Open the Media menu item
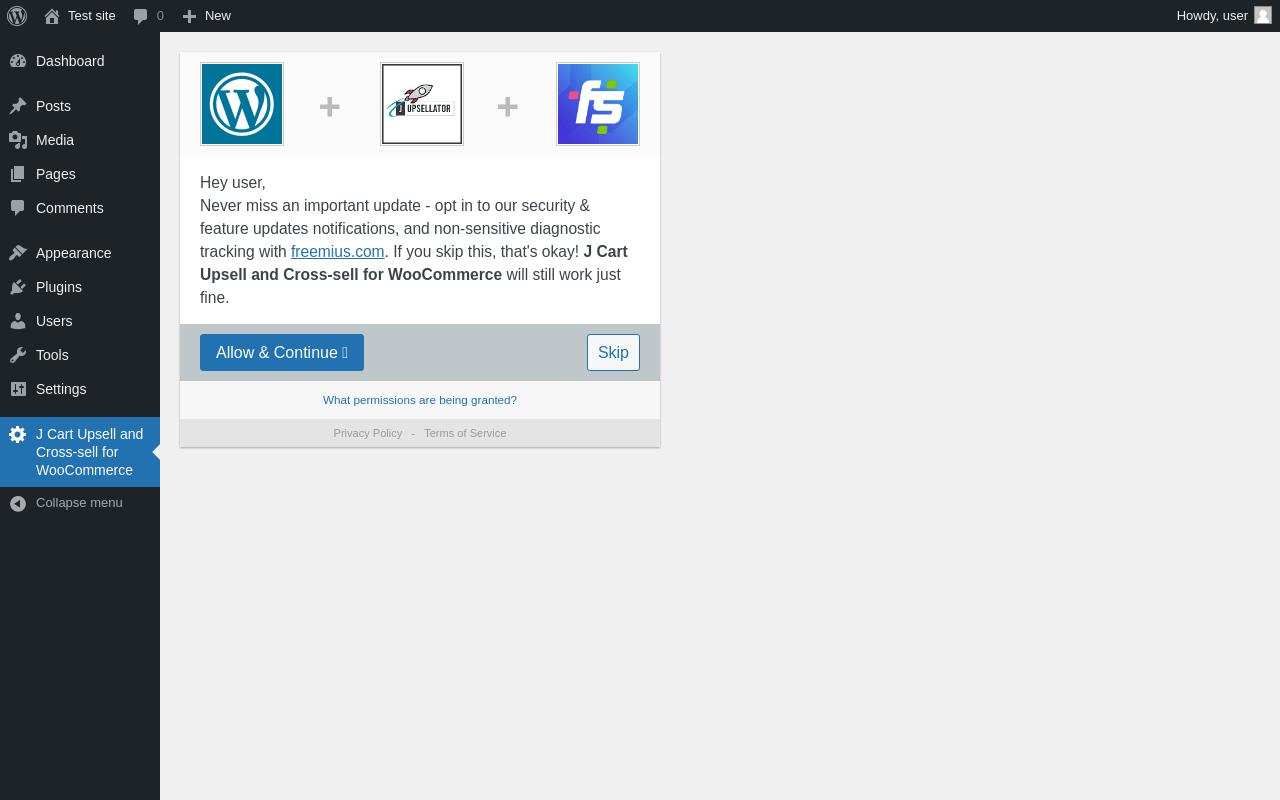Image resolution: width=1280 pixels, height=800 pixels. pyautogui.click(x=80, y=140)
